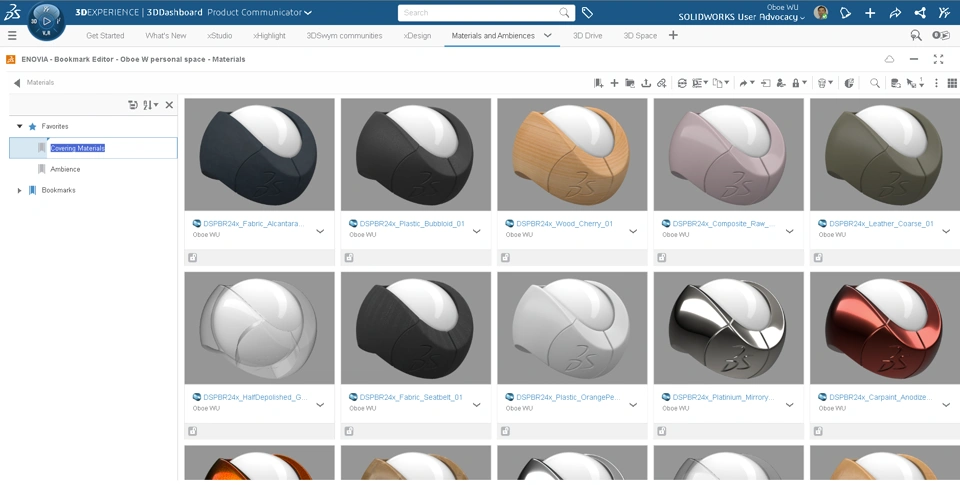Toggle the play mode switch at right of tab bar

(940, 36)
